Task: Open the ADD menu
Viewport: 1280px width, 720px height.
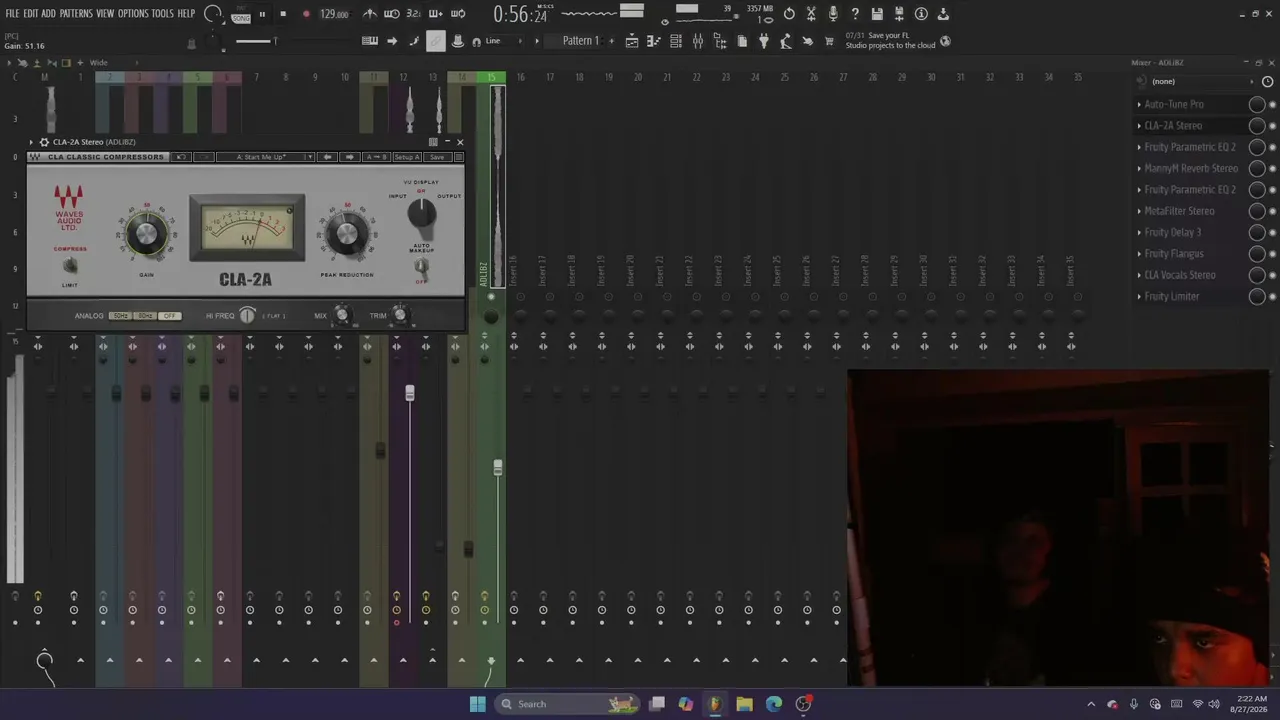Action: [48, 14]
